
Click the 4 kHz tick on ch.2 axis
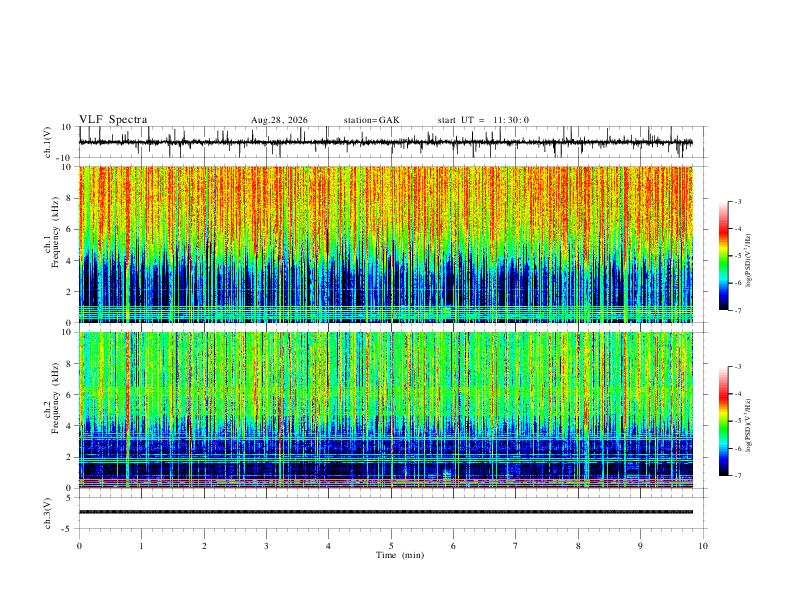69,426
